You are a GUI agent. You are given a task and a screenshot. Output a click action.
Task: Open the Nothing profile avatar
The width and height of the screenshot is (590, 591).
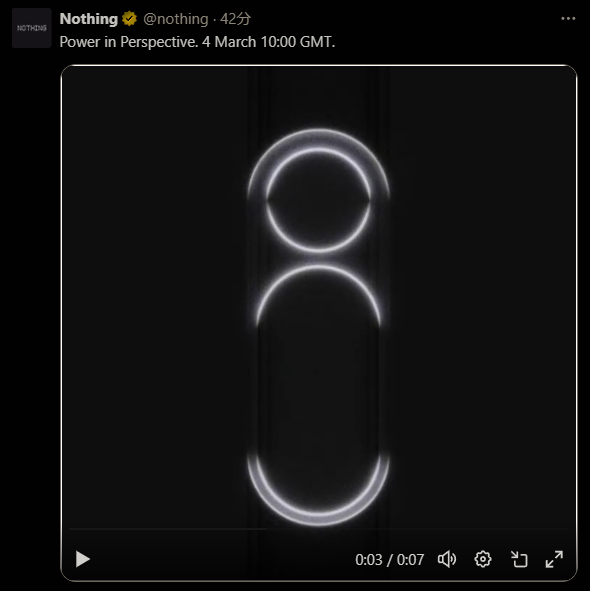[x=32, y=28]
